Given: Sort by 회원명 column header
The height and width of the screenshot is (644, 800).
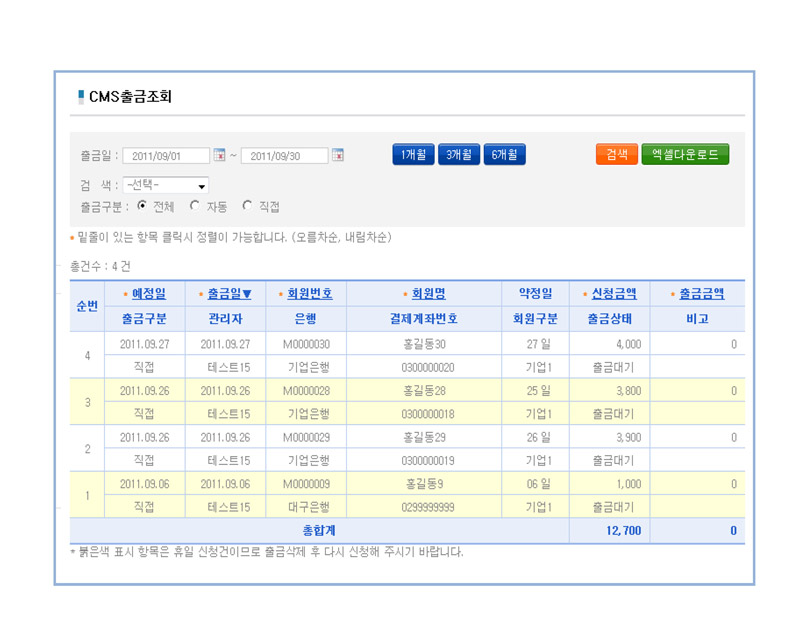Looking at the screenshot, I should point(429,294).
